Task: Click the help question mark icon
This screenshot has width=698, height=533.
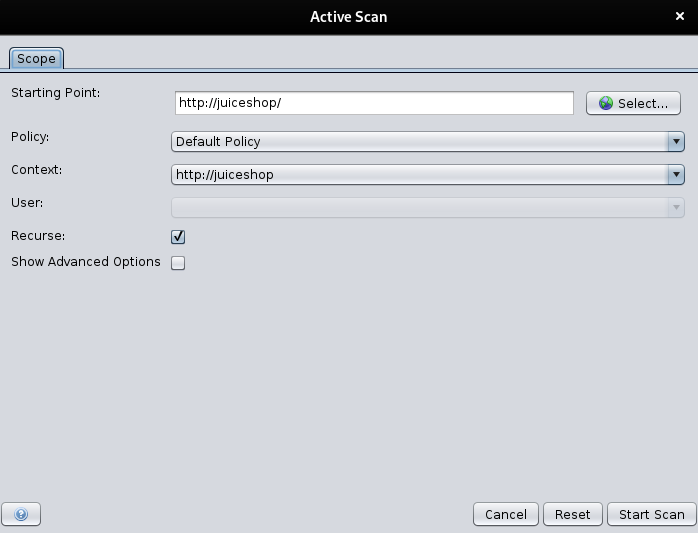Action: click(21, 514)
